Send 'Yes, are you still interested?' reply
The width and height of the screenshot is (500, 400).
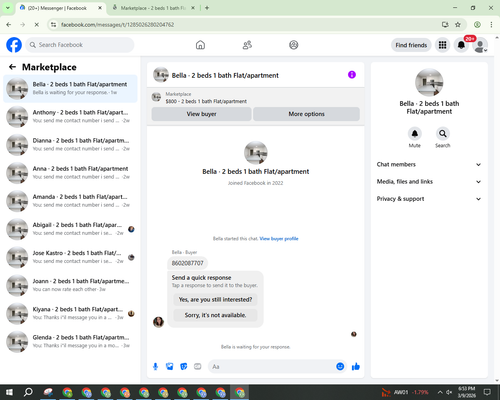(215, 299)
